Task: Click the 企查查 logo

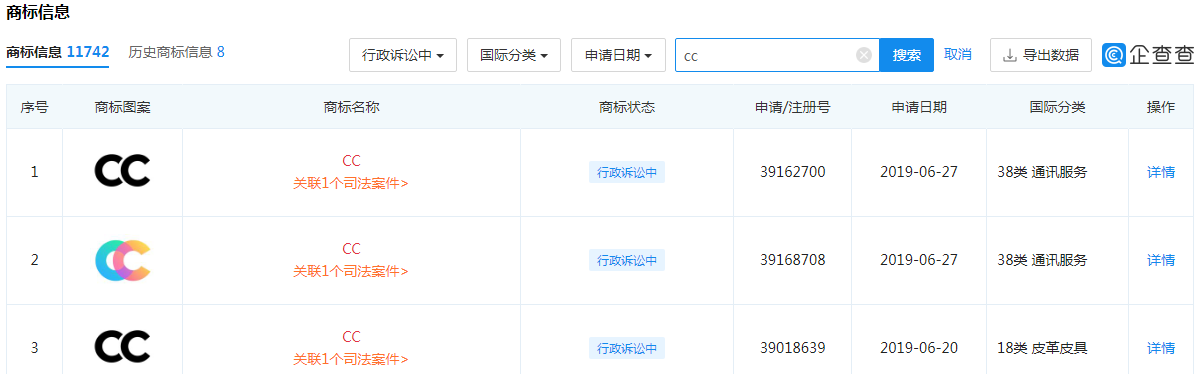Action: tap(1149, 55)
